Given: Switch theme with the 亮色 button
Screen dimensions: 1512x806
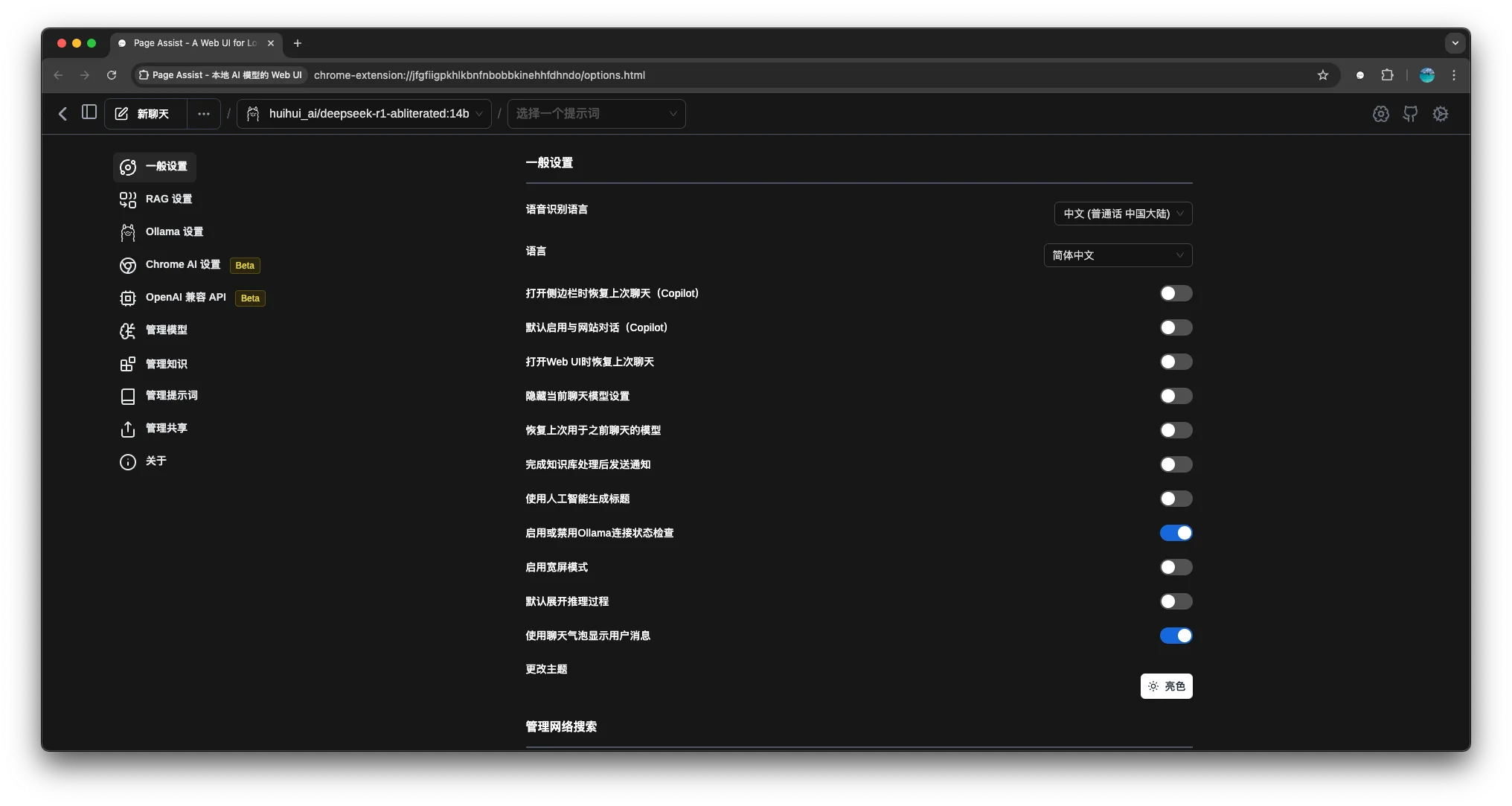Looking at the screenshot, I should [1166, 686].
